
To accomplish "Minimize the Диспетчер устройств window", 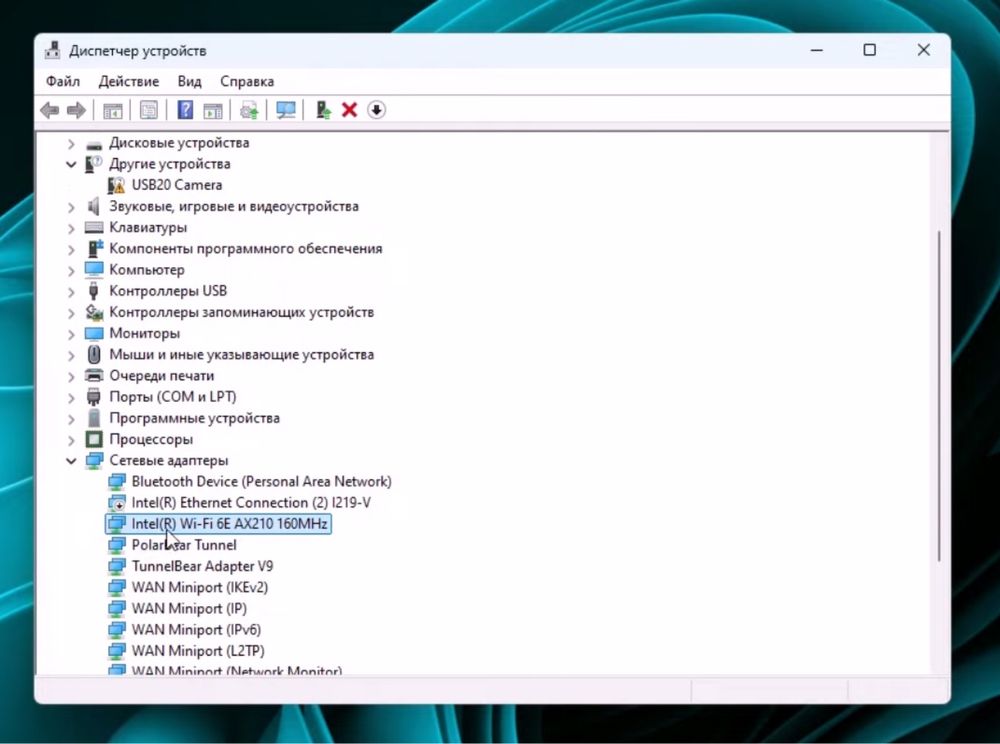I will [817, 50].
